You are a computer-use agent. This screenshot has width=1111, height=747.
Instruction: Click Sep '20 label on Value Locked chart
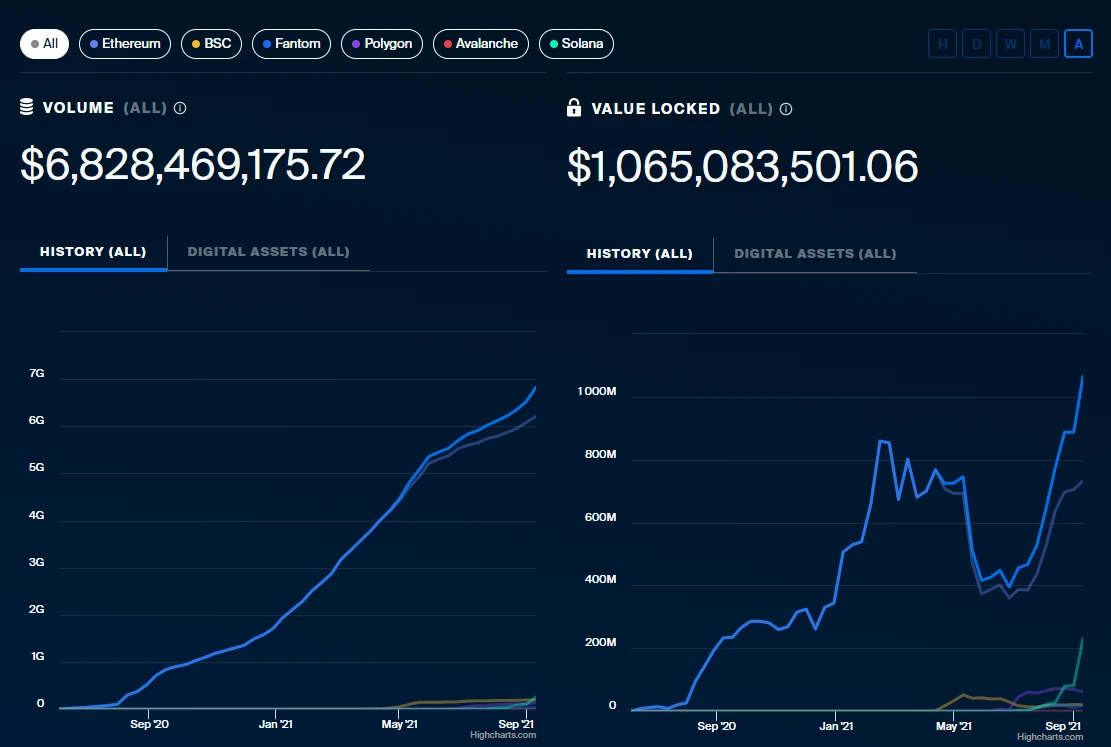(x=716, y=726)
